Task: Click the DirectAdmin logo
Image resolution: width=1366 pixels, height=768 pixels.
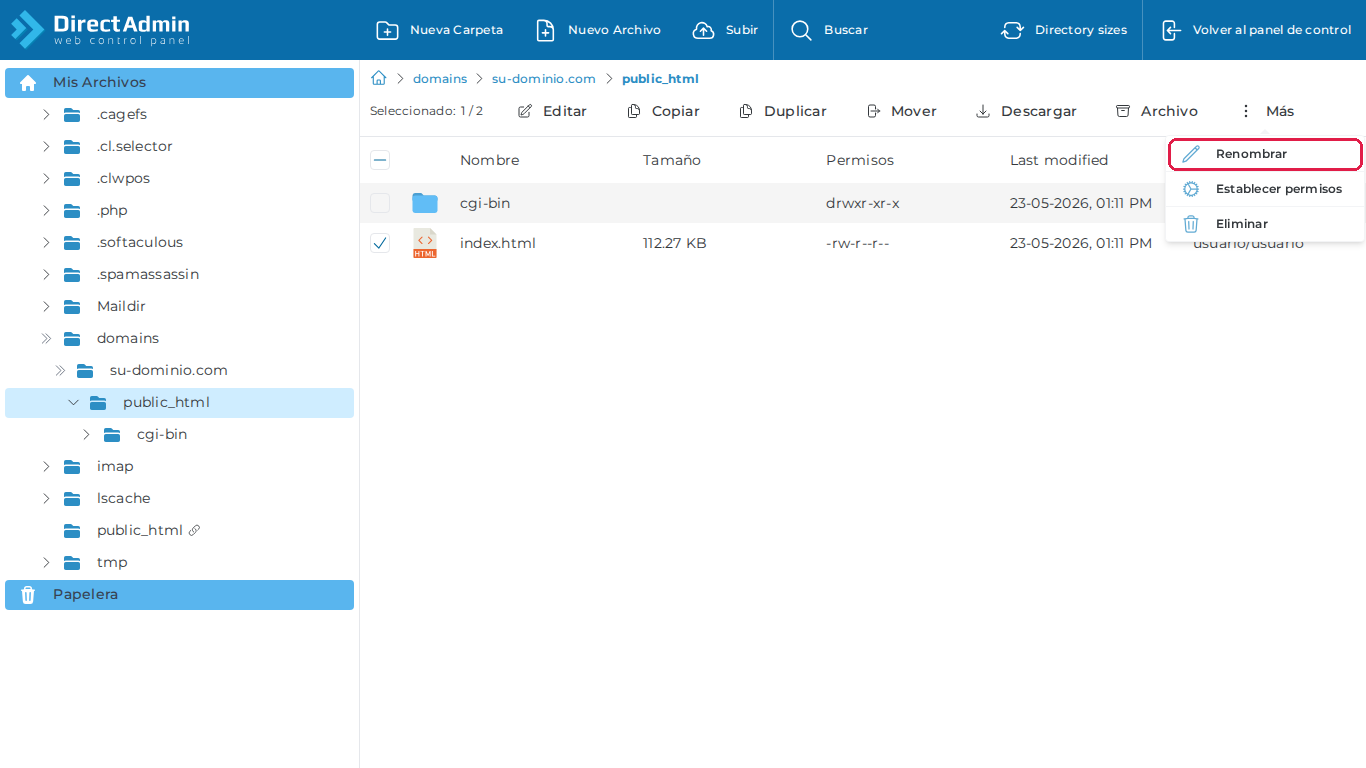Action: (100, 30)
